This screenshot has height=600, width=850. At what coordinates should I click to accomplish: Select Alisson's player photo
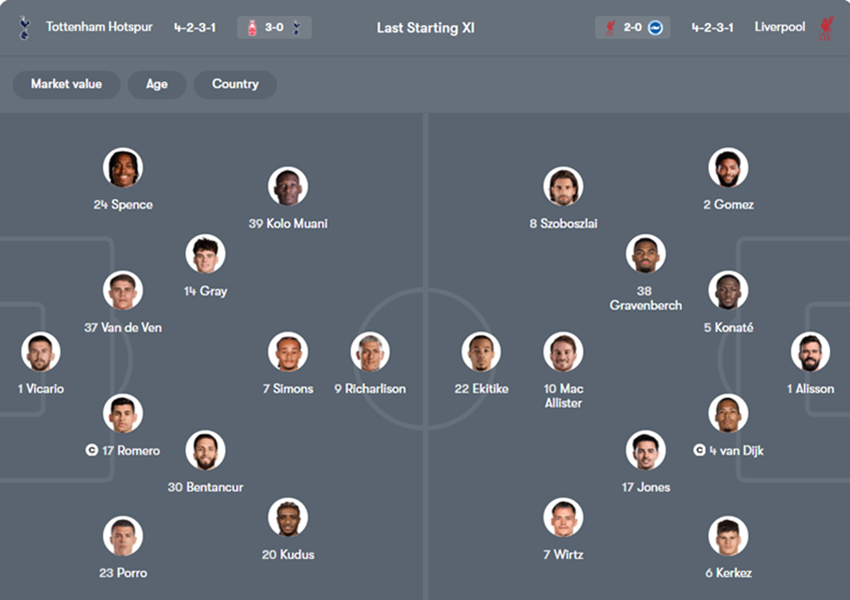point(810,352)
